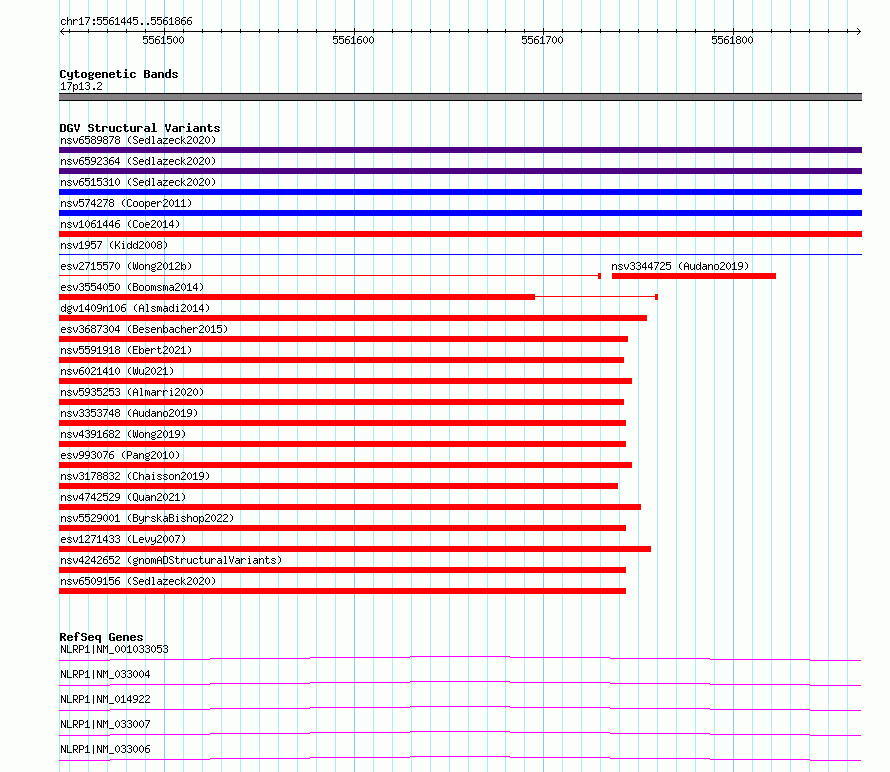Screen dimensions: 890x772
Task: Click the 17p13.2 band label
Action: [x=81, y=86]
